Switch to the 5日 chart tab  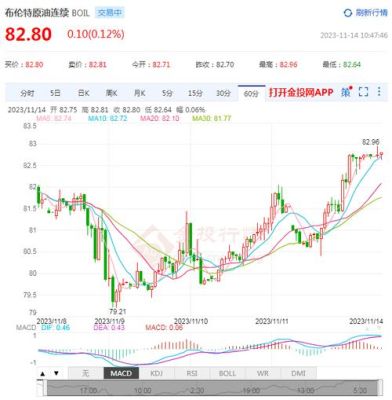click(x=55, y=93)
